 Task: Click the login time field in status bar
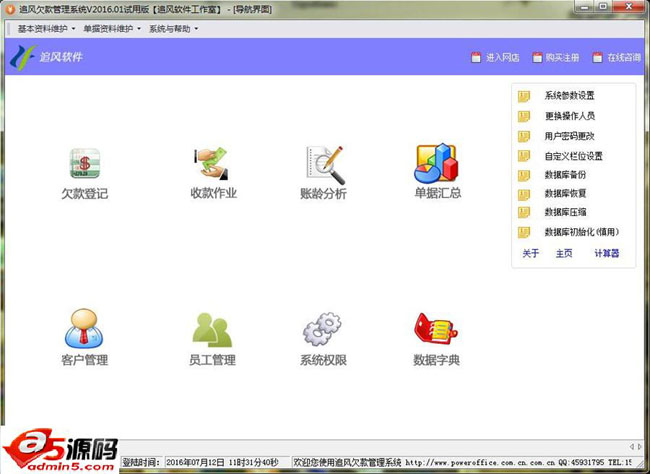[x=227, y=462]
